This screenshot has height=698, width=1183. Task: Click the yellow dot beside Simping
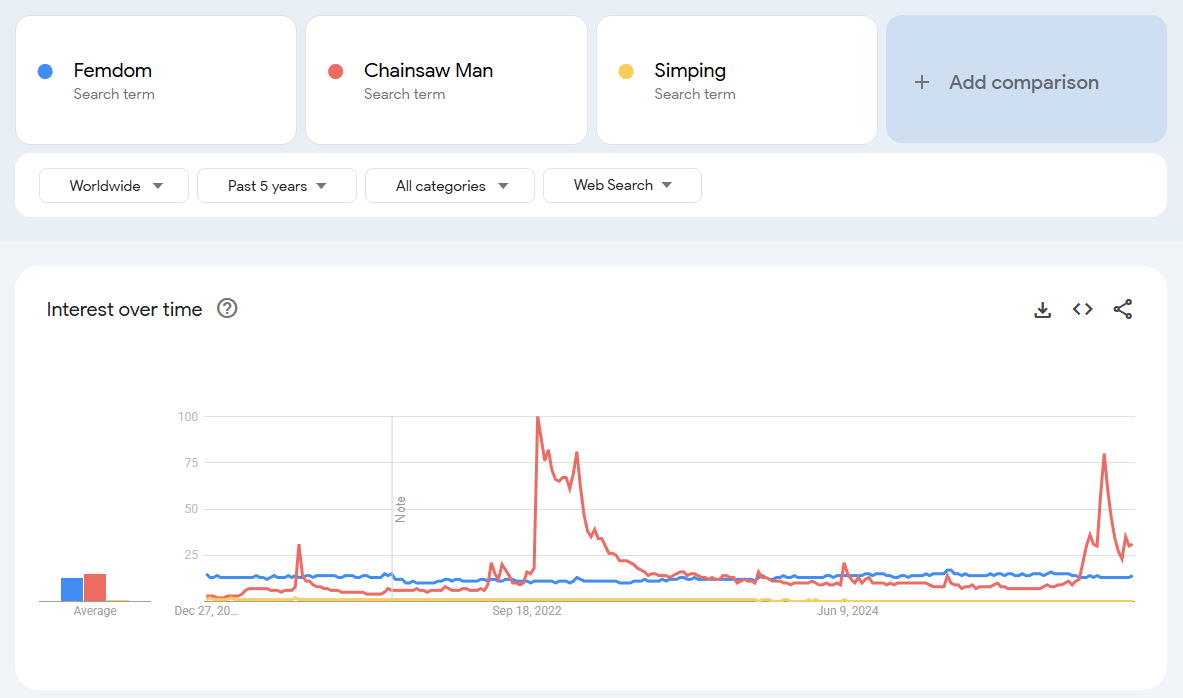pyautogui.click(x=626, y=71)
